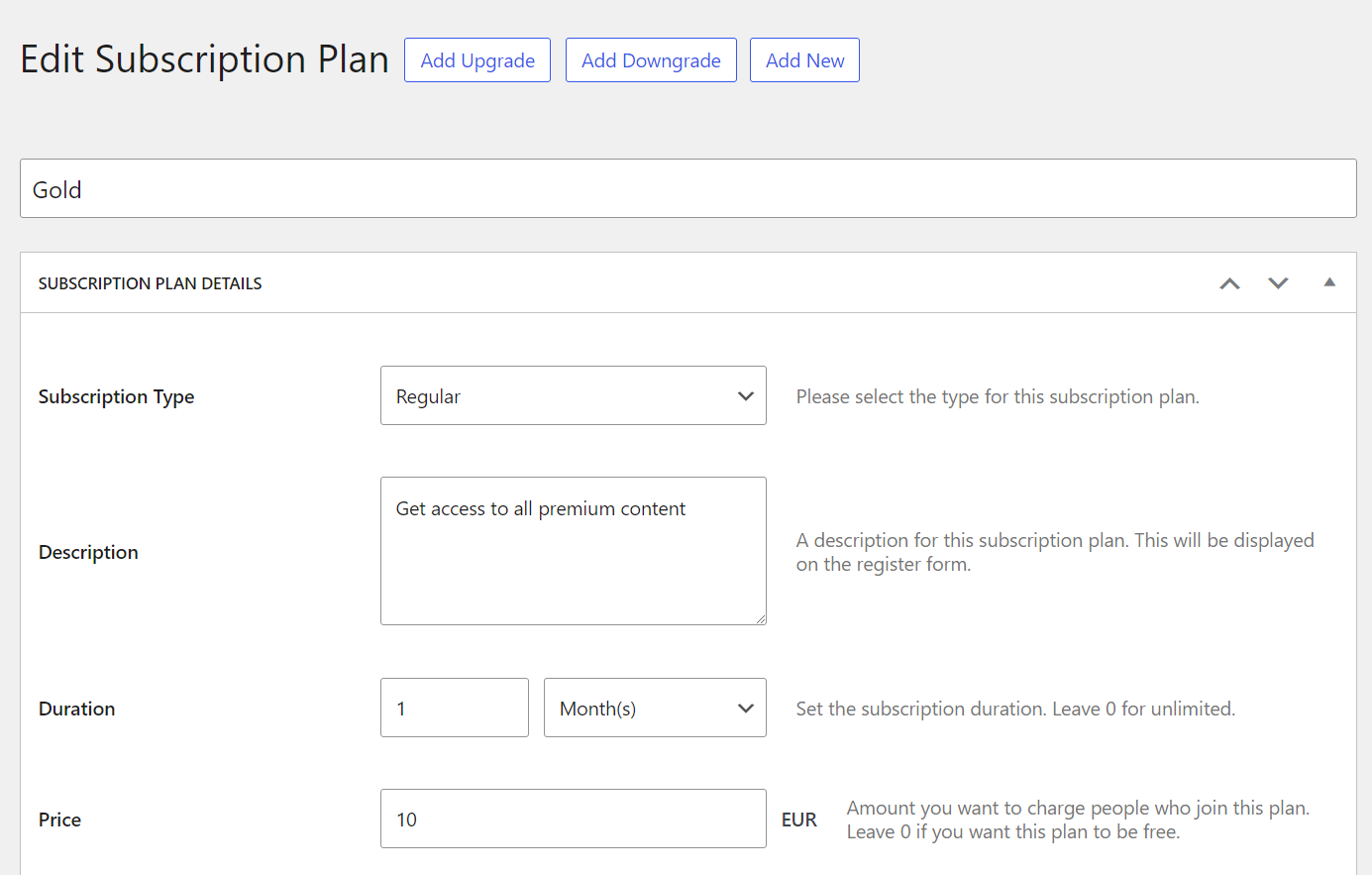Viewport: 1372px width, 875px height.
Task: Click the EUR currency label beside Price
Action: click(798, 820)
